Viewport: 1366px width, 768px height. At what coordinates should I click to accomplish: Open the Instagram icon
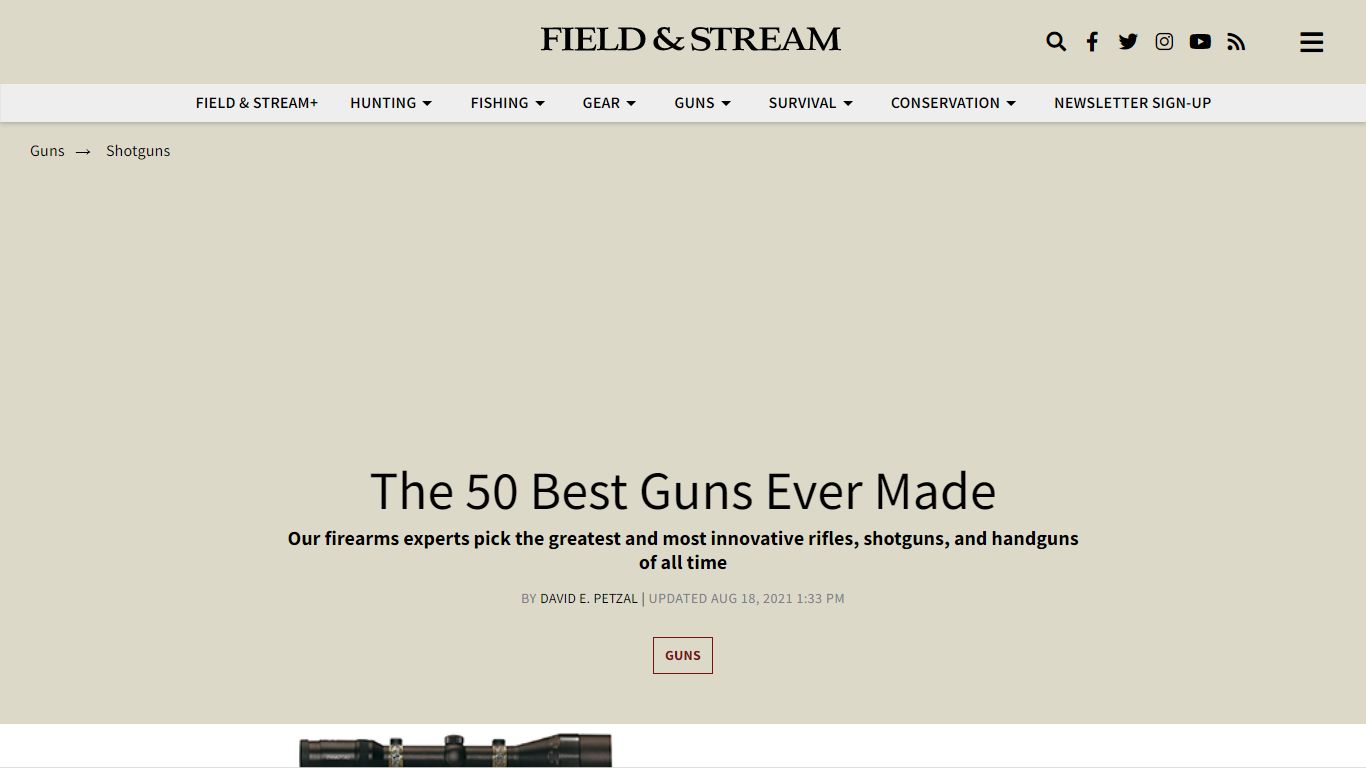[x=1164, y=41]
